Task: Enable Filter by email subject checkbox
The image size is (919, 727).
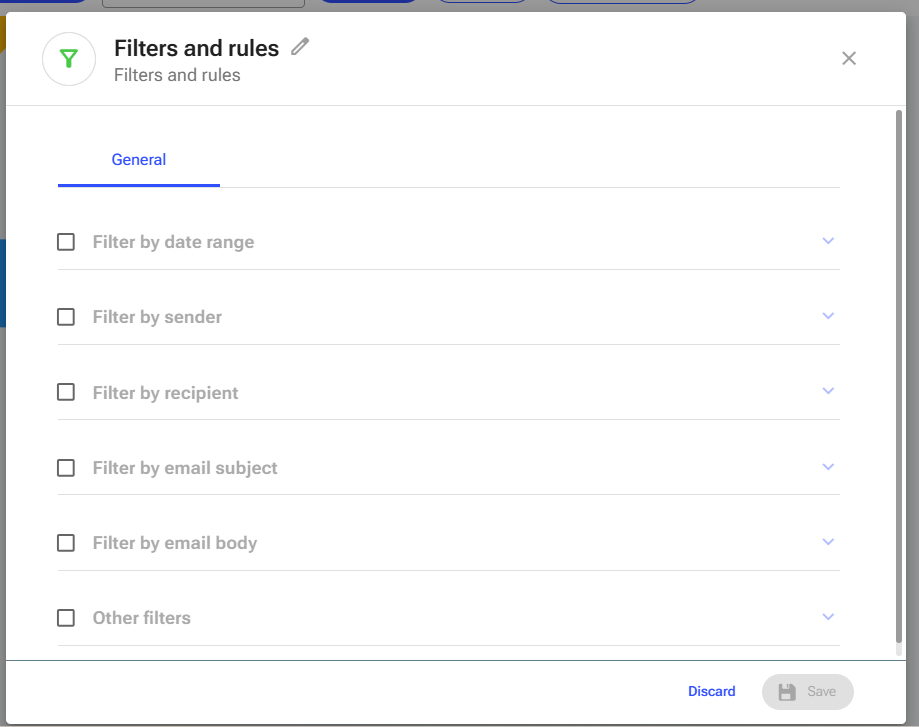Action: coord(66,468)
